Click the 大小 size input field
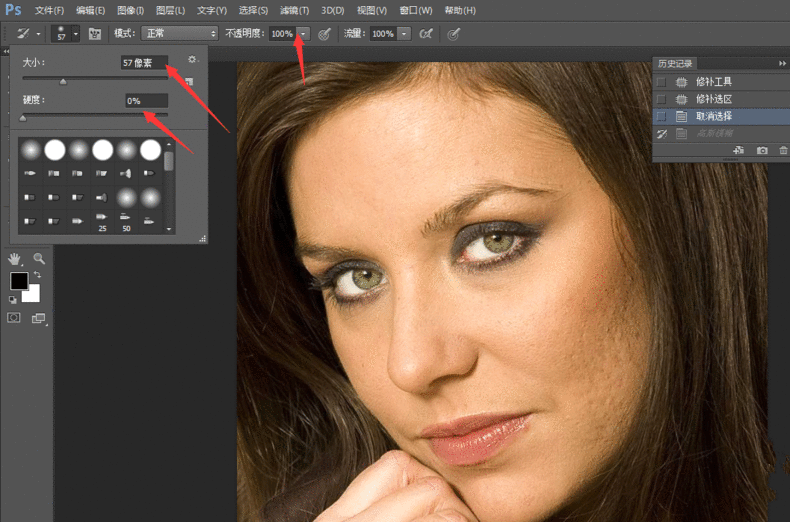Screen dimensions: 790x522 tap(144, 62)
